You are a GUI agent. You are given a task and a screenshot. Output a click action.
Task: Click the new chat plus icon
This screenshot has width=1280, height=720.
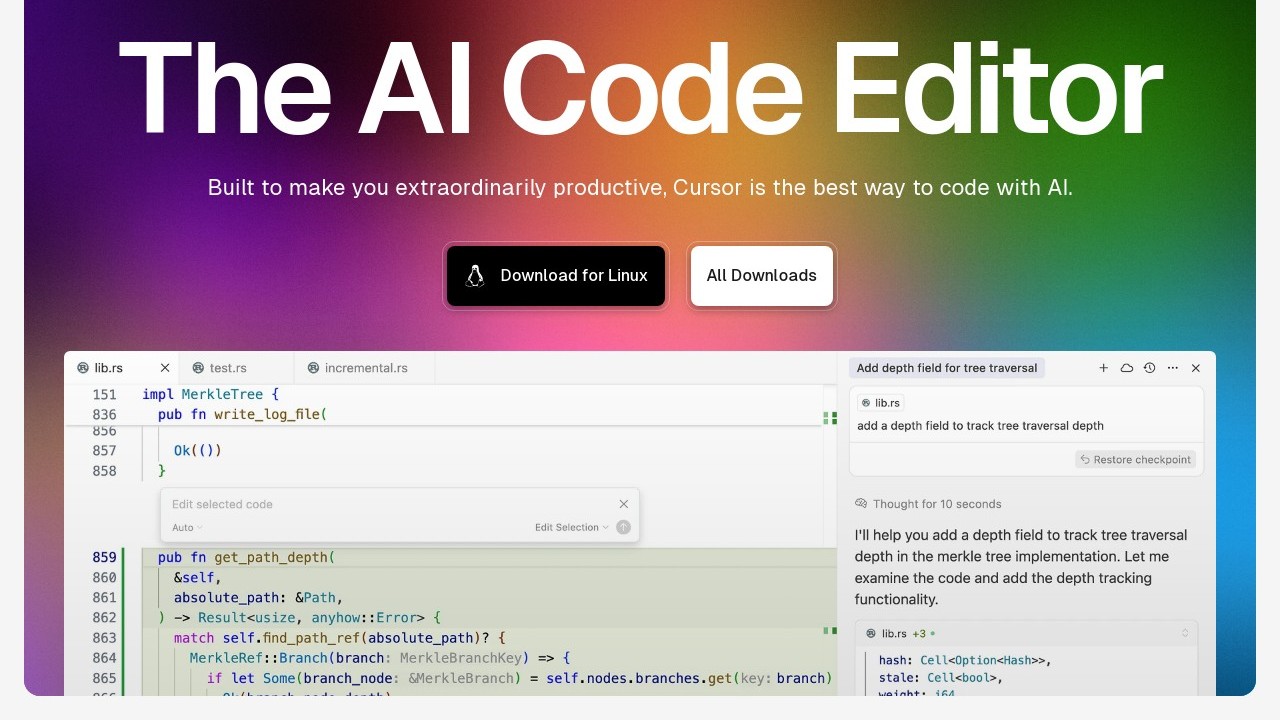[1103, 368]
